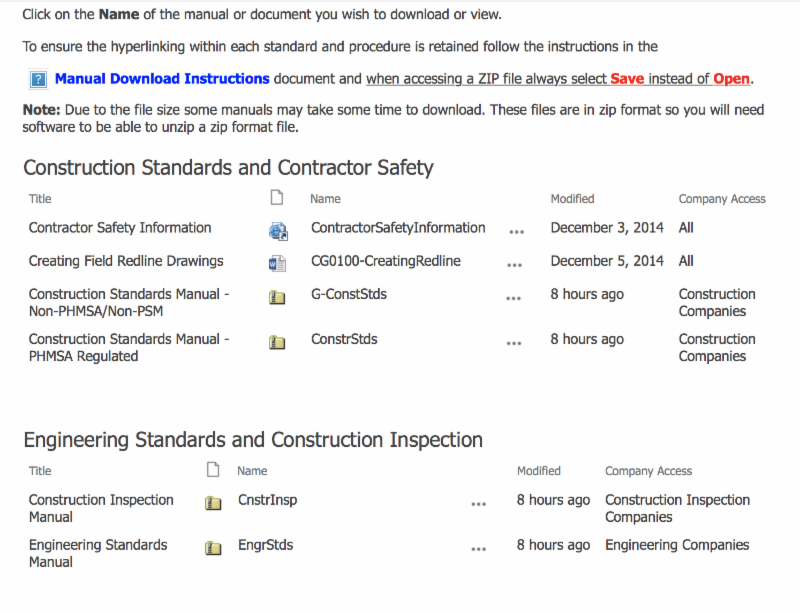Open the ellipsis menu for CnstrInsp
The width and height of the screenshot is (800, 614).
[478, 503]
